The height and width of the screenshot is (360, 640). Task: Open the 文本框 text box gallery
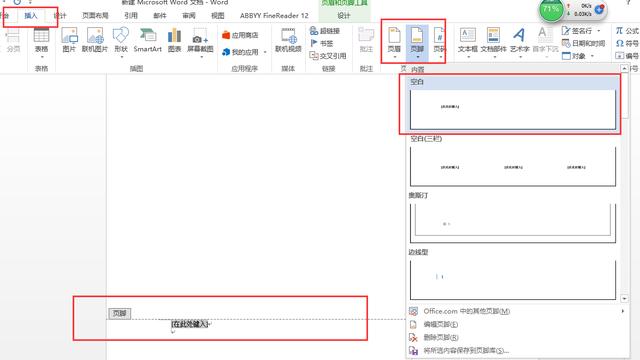tap(467, 42)
